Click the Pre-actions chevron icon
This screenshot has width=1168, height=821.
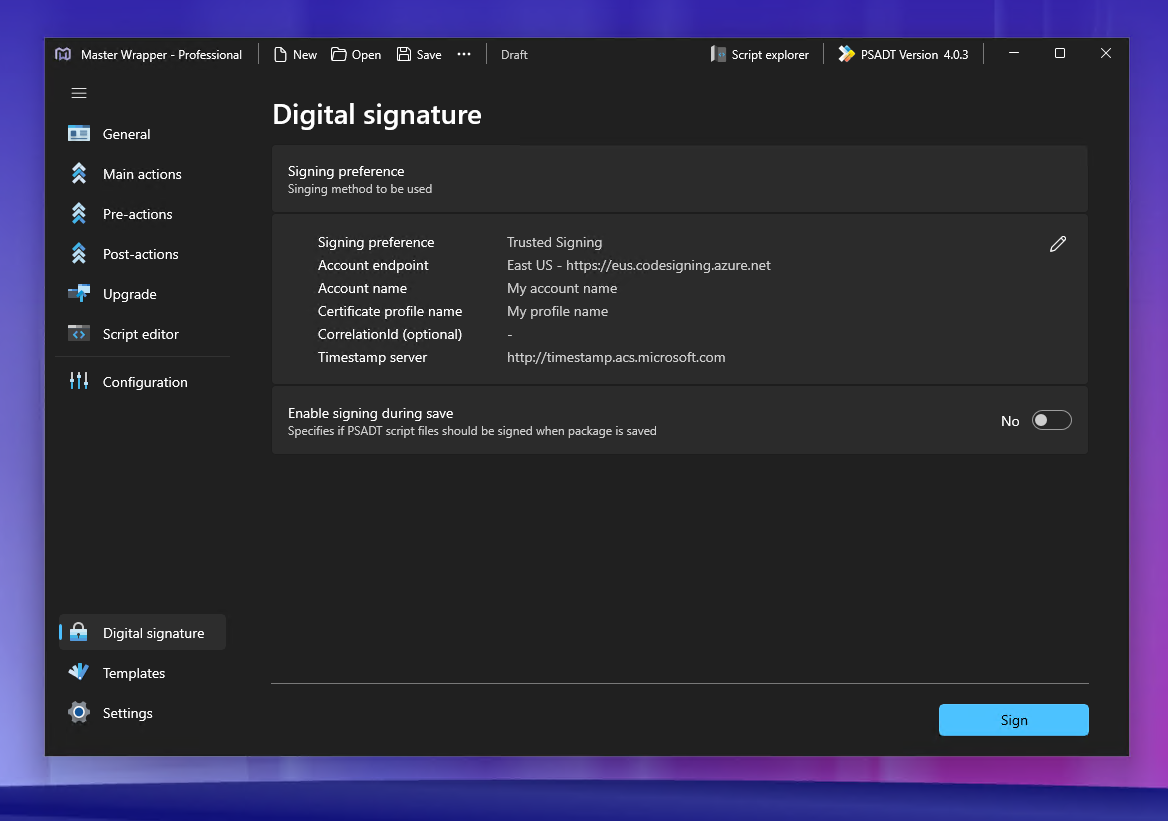(79, 214)
